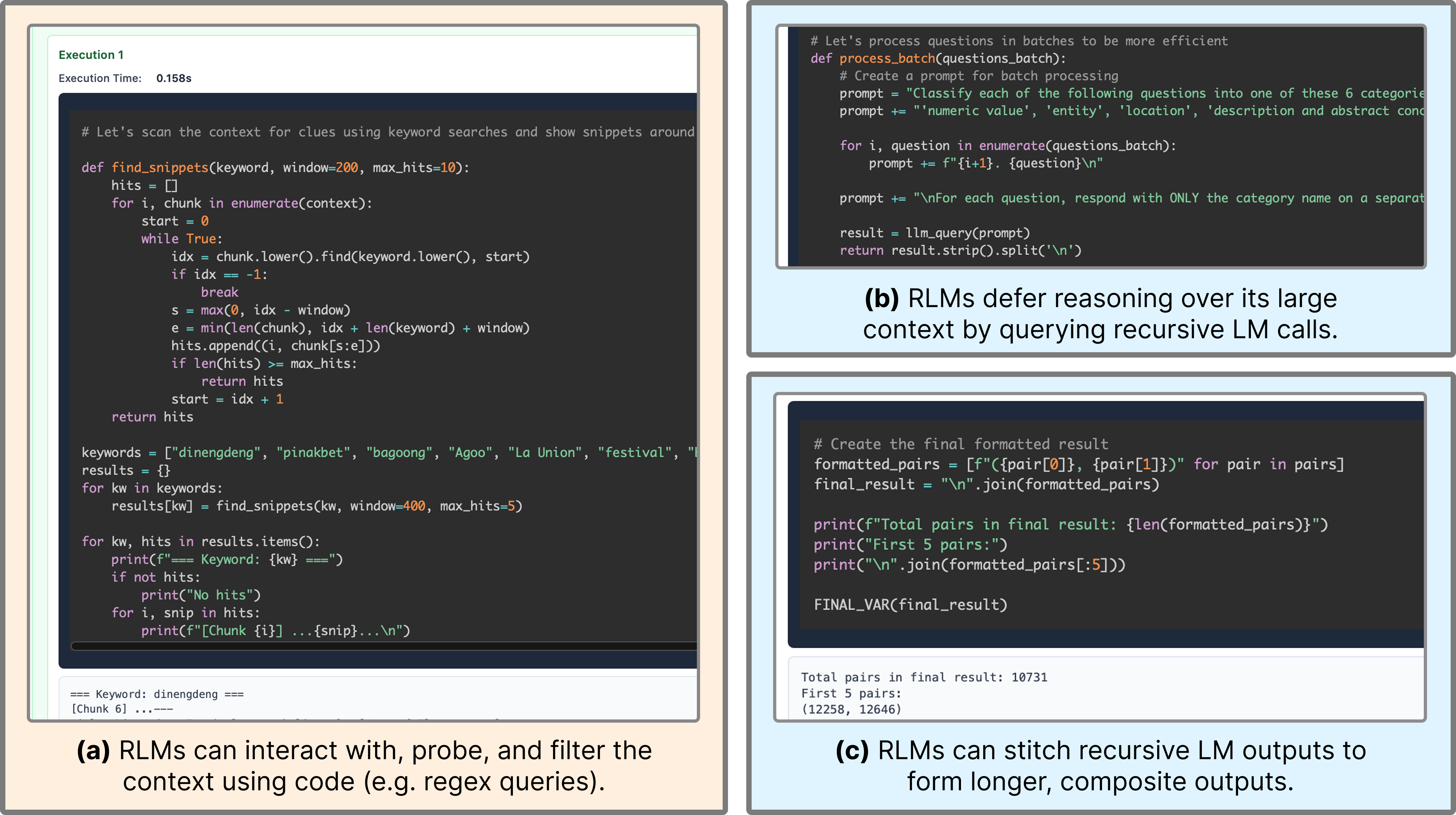1456x815 pixels.
Task: Click the 'for i, question in enumerate' line
Action: [x=1007, y=146]
